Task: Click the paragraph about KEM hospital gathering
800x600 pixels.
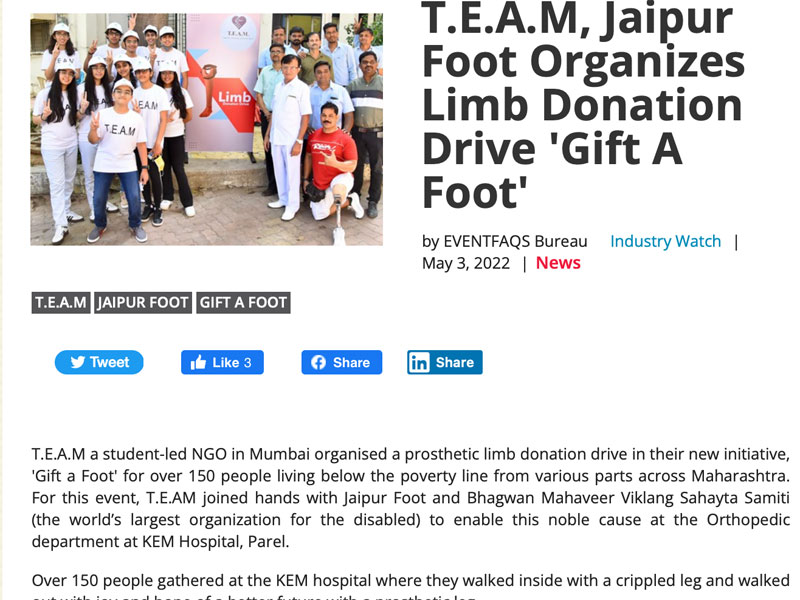Action: [x=411, y=586]
